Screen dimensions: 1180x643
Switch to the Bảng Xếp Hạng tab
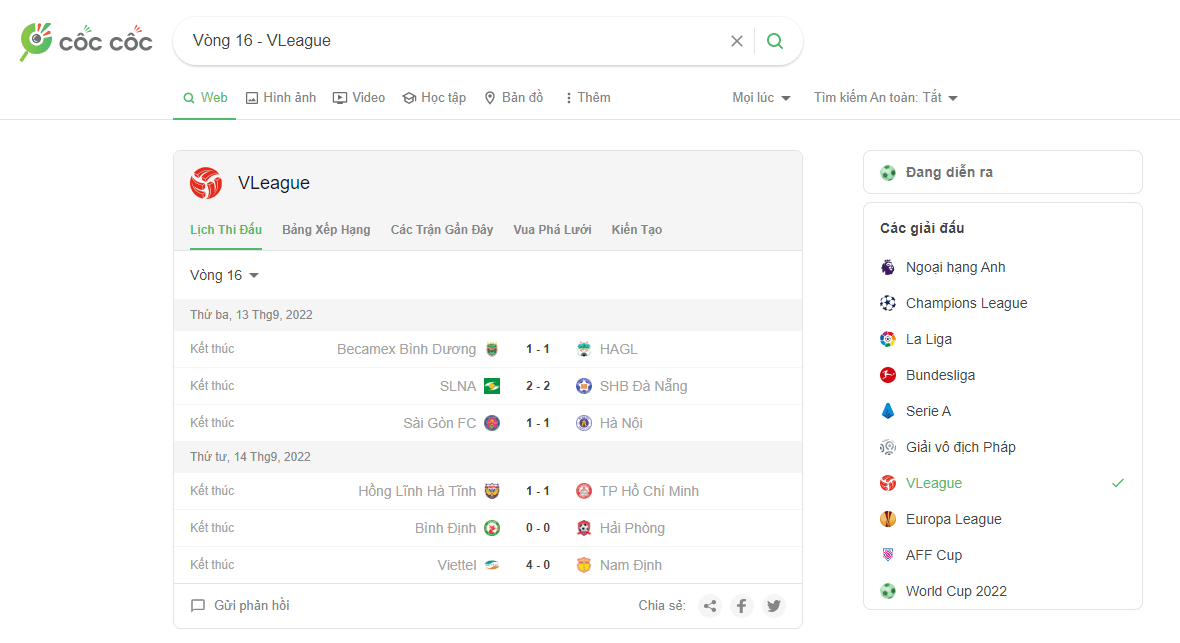pyautogui.click(x=326, y=230)
